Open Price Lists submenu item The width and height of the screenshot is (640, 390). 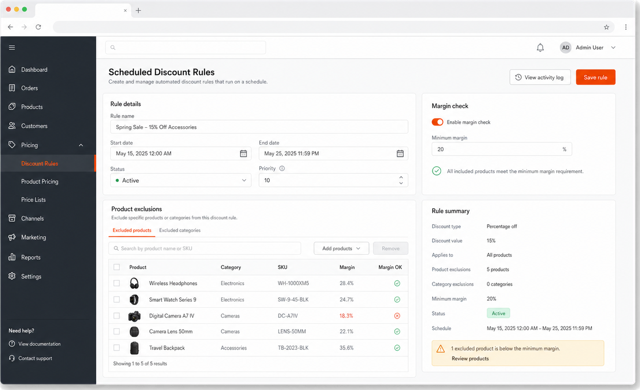point(33,200)
